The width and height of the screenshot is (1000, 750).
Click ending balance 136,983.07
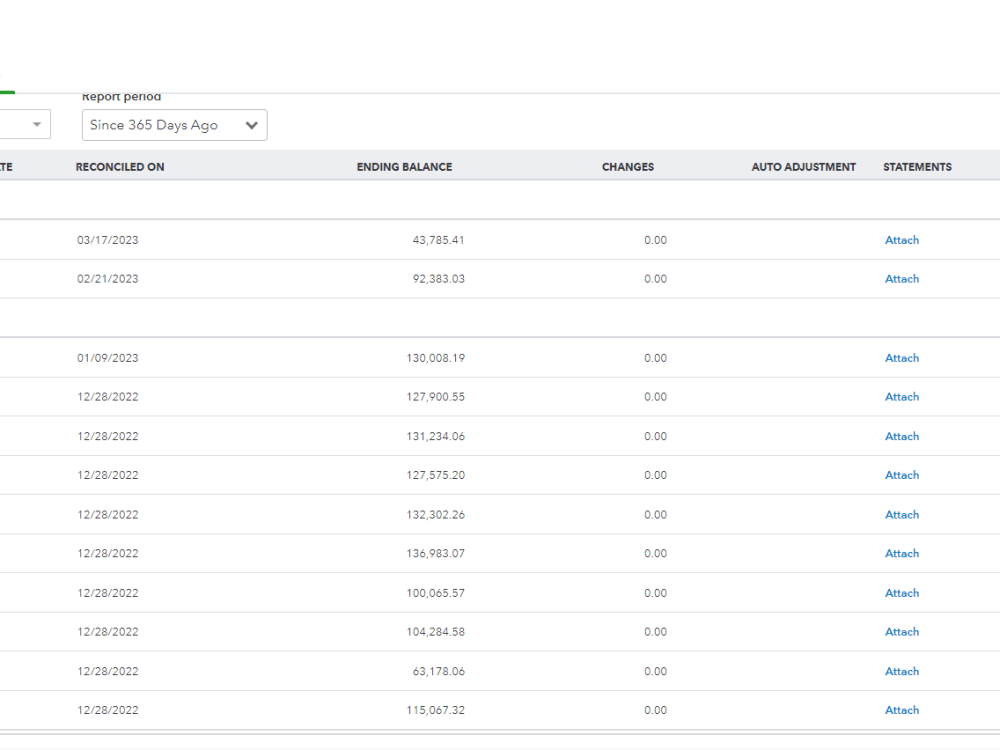tap(436, 554)
